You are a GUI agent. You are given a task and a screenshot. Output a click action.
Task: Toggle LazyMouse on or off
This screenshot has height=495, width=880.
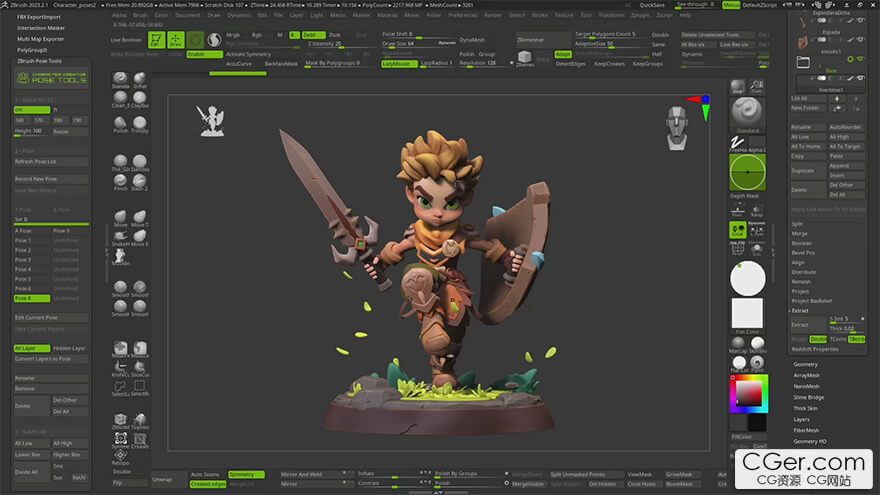399,63
